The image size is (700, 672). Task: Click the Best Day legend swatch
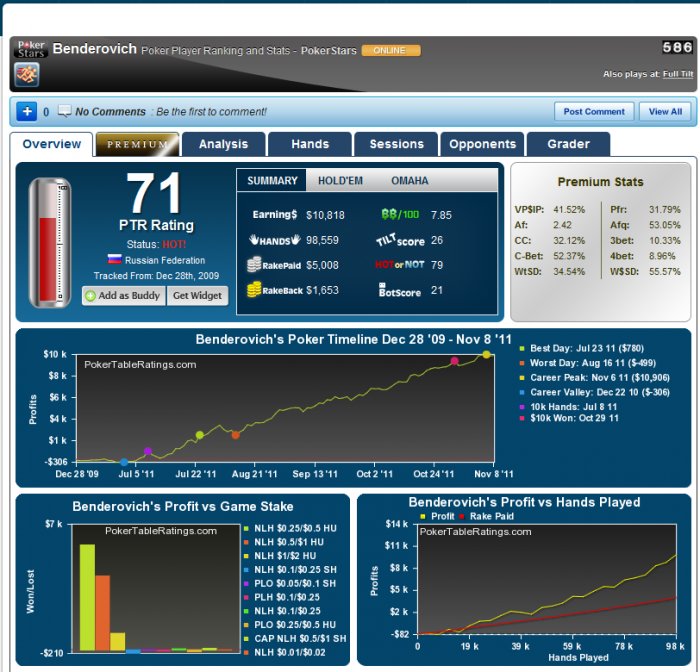[x=521, y=348]
